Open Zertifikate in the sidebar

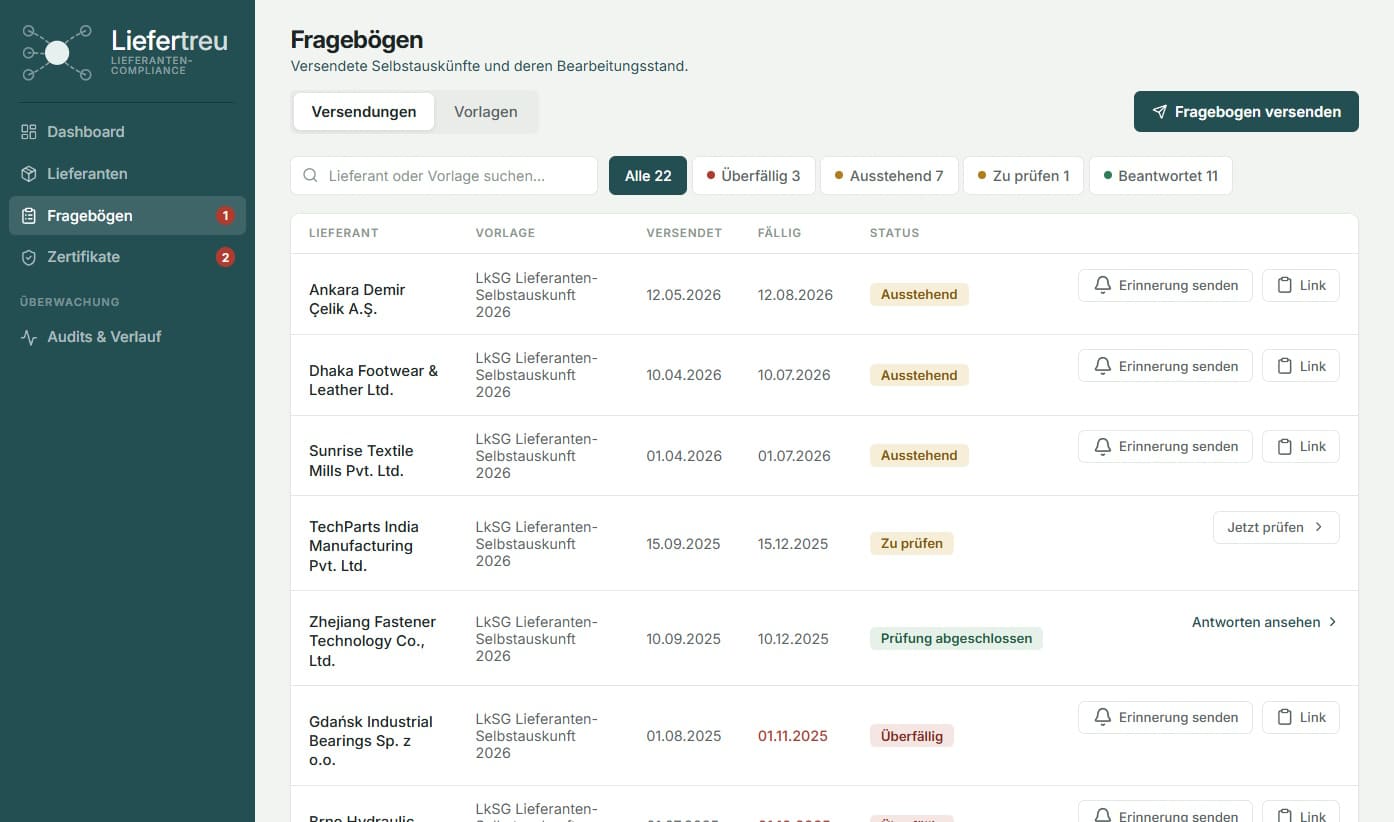coord(127,257)
